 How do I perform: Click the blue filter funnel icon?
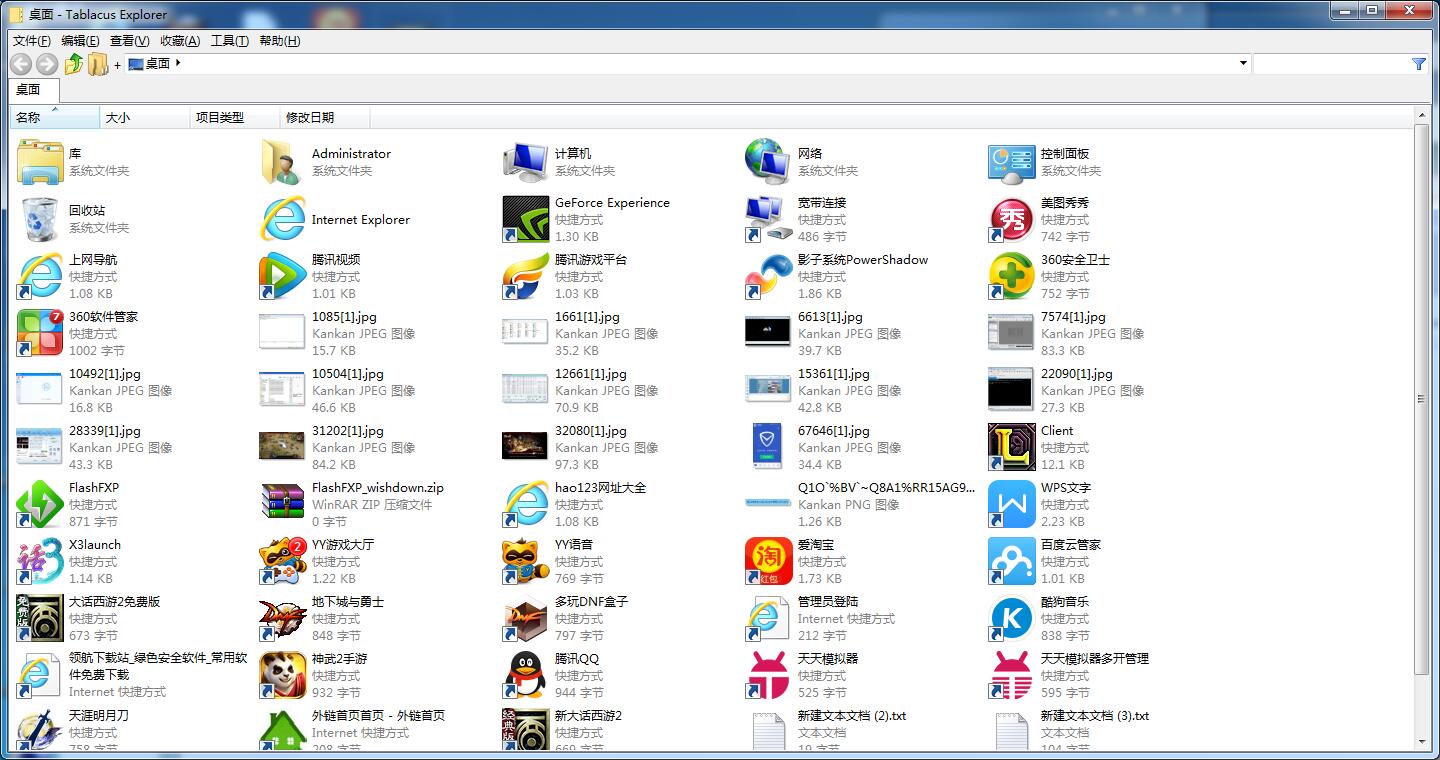point(1418,64)
